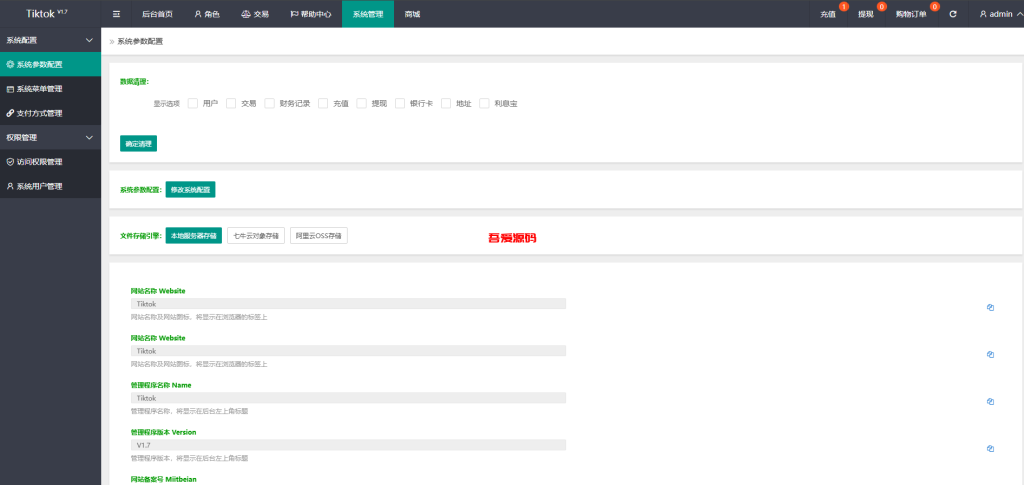Click the Tiktok V1.7 logo text
The image size is (1024, 485).
click(x=46, y=14)
